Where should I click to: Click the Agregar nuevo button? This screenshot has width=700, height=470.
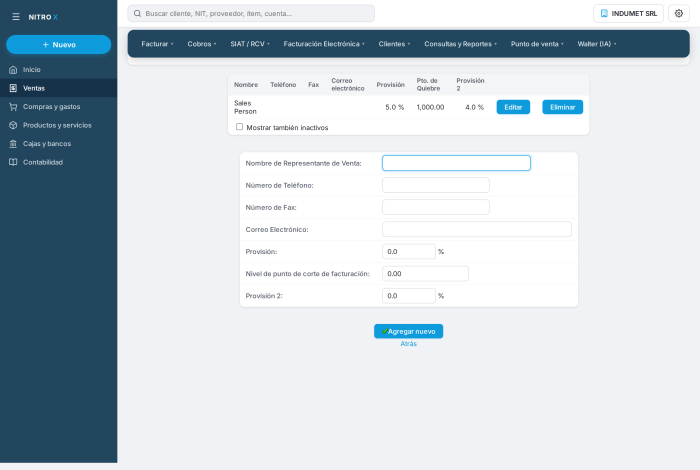[408, 331]
